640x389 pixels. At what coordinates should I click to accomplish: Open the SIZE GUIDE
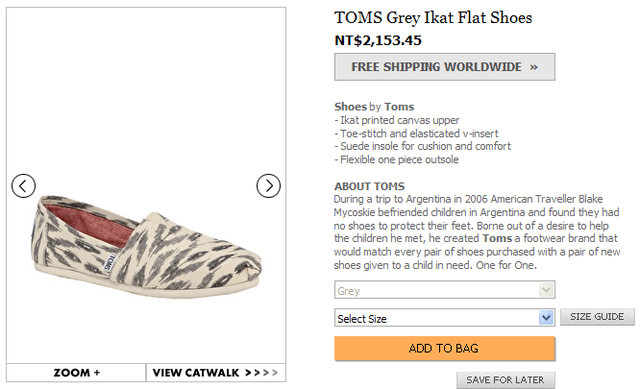coord(597,317)
